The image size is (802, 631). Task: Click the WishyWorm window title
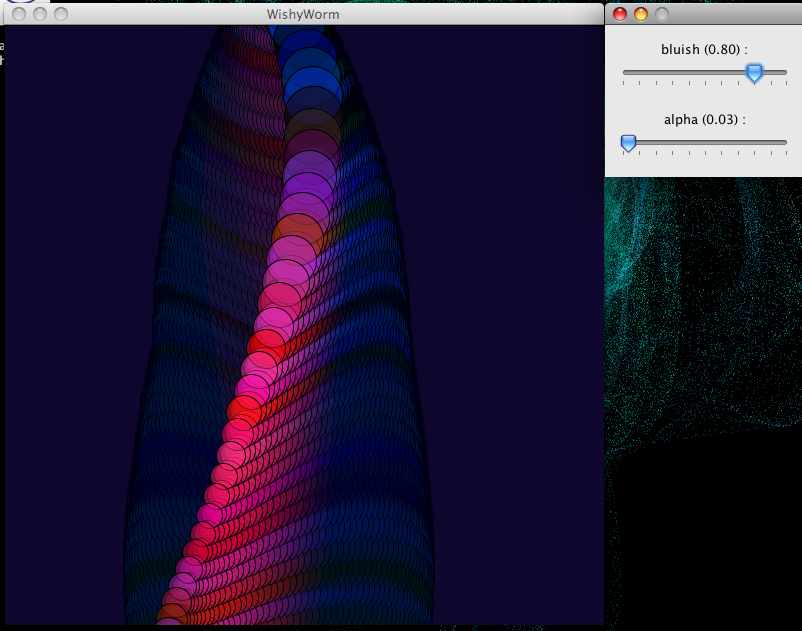coord(303,14)
